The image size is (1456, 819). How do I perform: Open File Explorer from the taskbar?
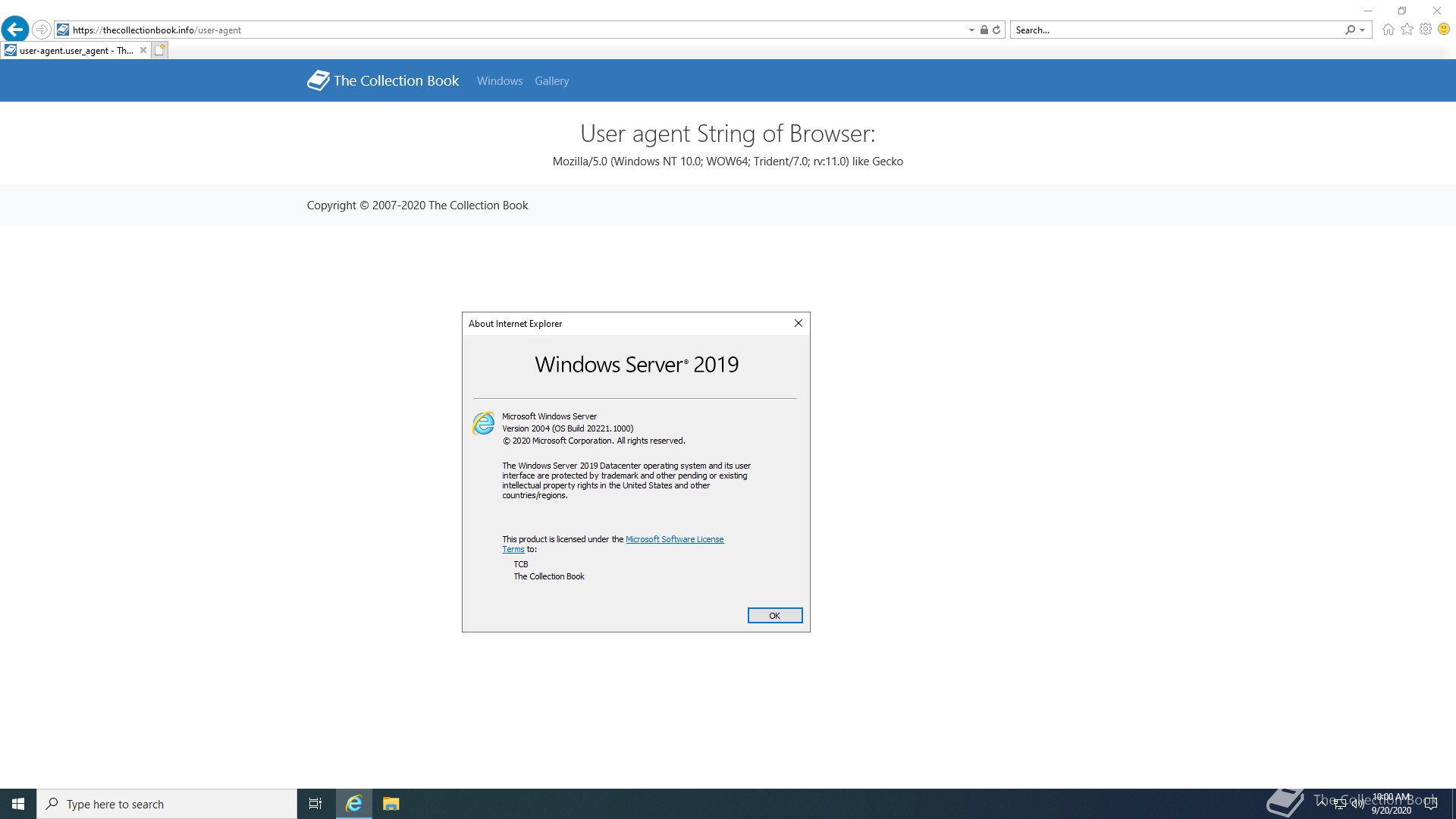391,804
